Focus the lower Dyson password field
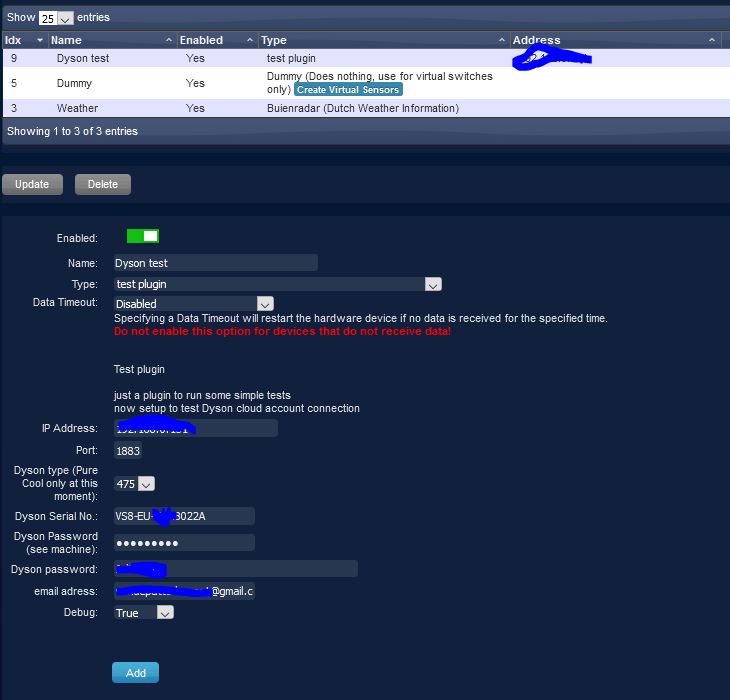 click(236, 569)
